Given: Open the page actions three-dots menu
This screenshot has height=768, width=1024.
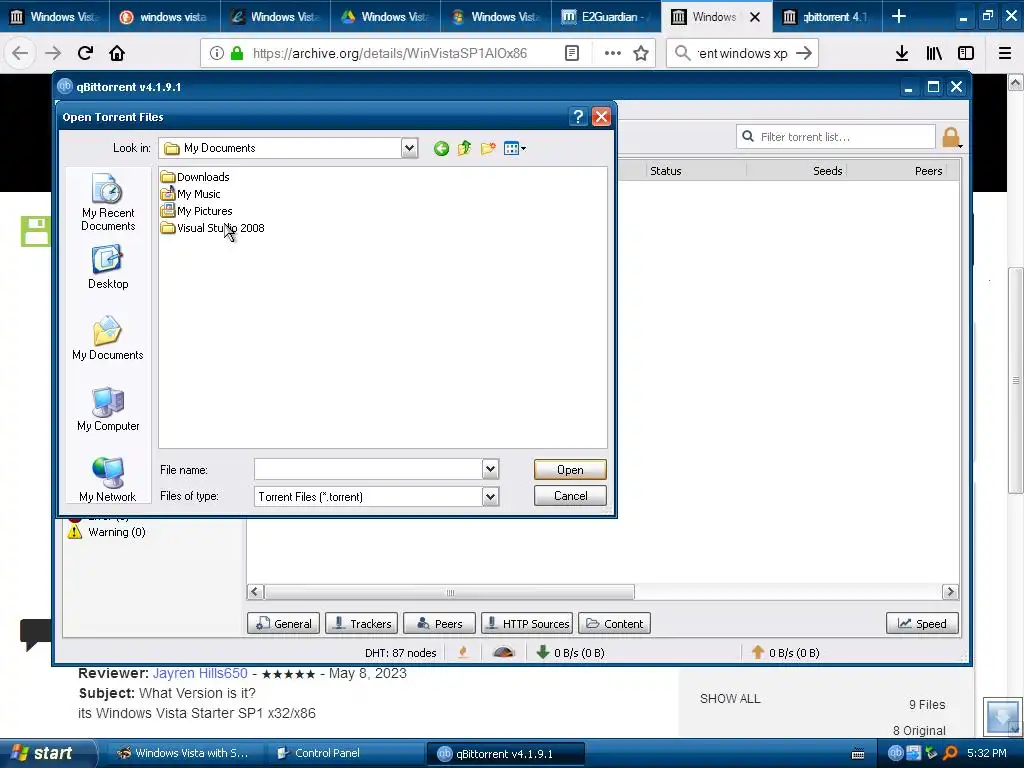Looking at the screenshot, I should pyautogui.click(x=613, y=54).
